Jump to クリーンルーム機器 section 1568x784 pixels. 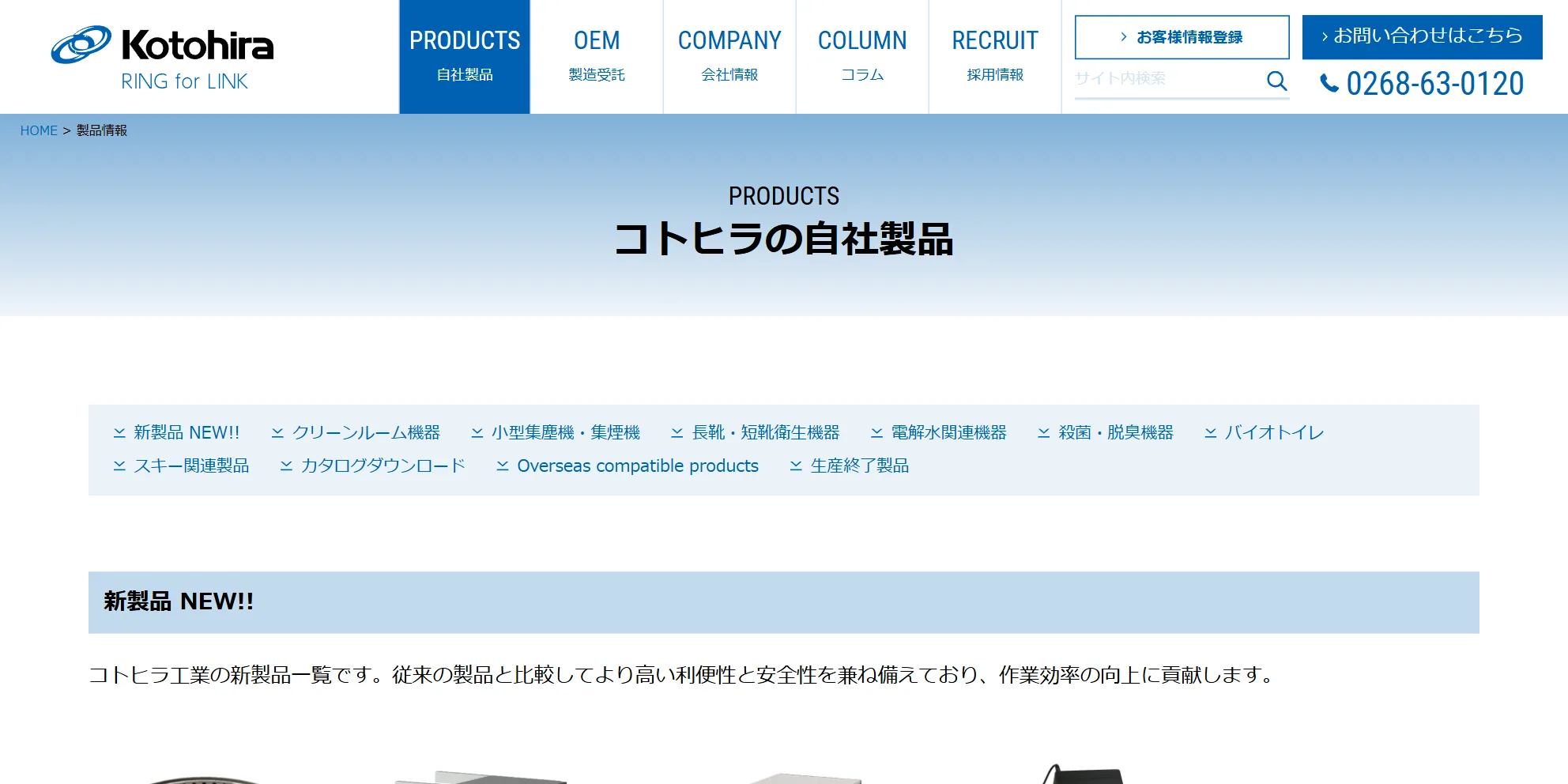(366, 433)
